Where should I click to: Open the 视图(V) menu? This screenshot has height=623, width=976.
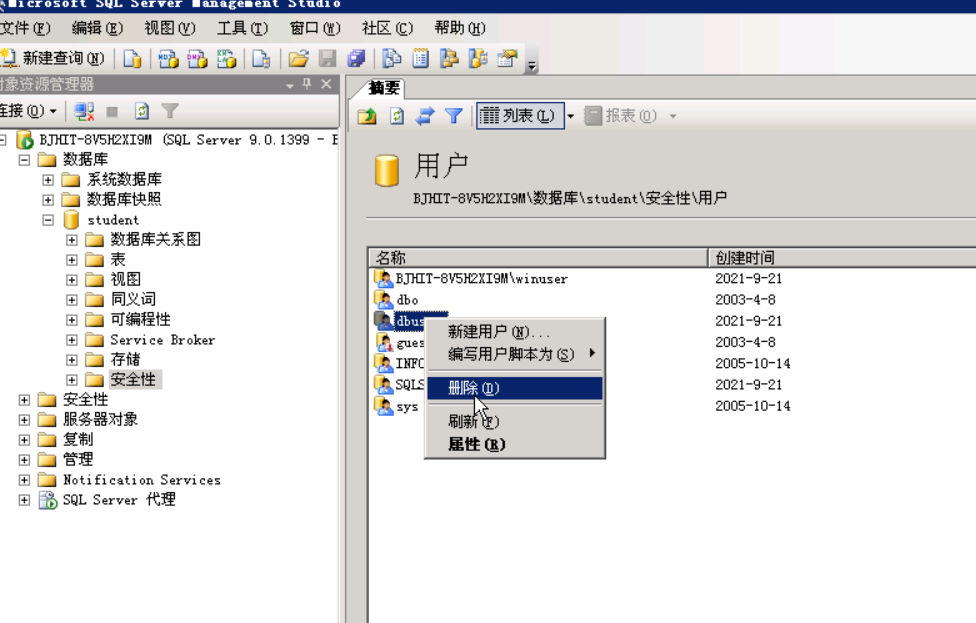170,28
